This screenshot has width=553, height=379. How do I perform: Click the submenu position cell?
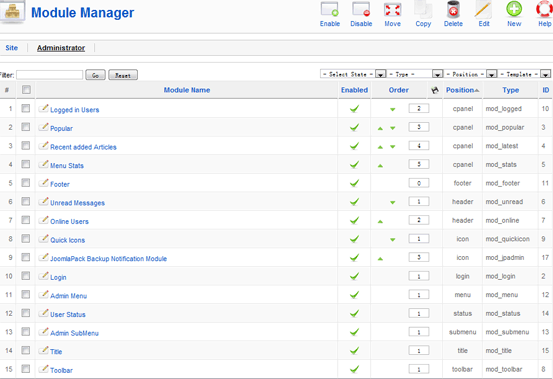click(462, 332)
